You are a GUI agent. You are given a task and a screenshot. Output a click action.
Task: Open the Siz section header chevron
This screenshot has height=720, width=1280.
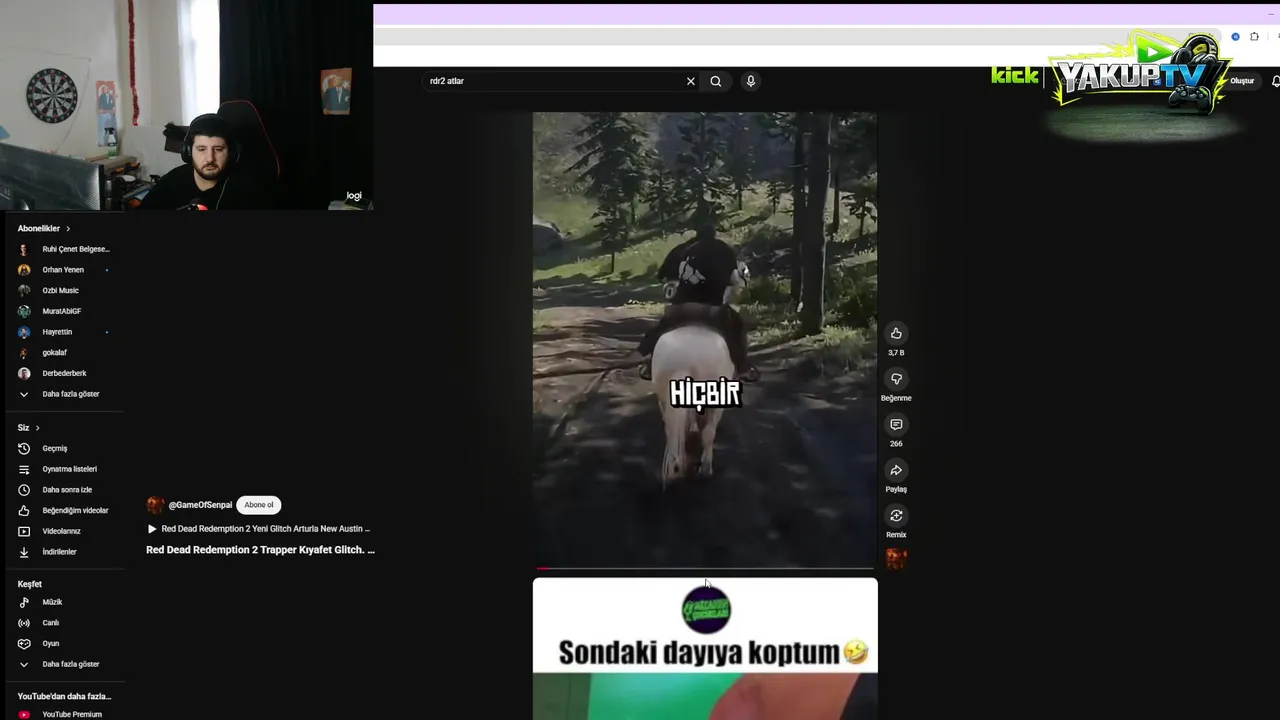pyautogui.click(x=37, y=428)
